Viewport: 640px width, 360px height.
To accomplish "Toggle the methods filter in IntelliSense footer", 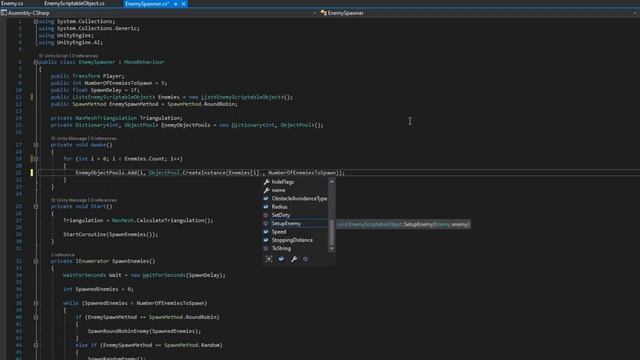I will [306, 259].
